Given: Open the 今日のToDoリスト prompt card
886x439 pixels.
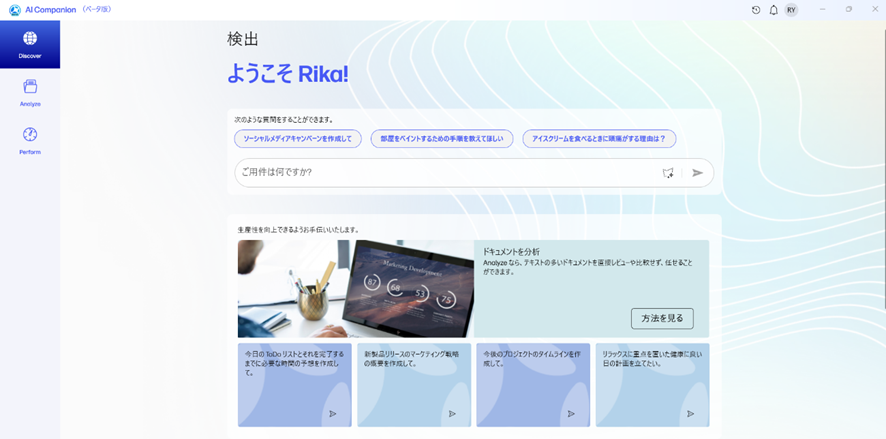Looking at the screenshot, I should pyautogui.click(x=295, y=385).
